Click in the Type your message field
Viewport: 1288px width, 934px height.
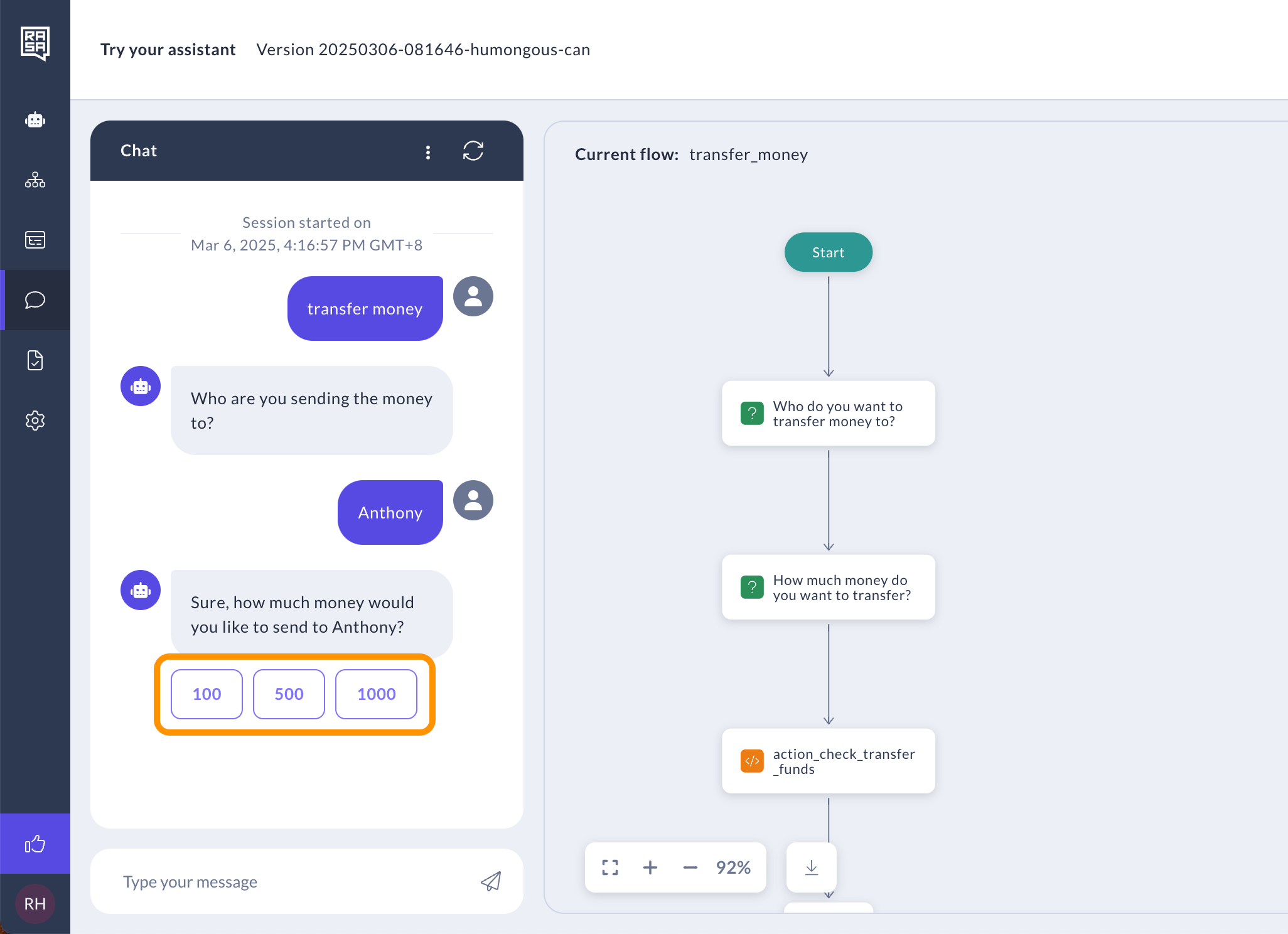coord(289,881)
